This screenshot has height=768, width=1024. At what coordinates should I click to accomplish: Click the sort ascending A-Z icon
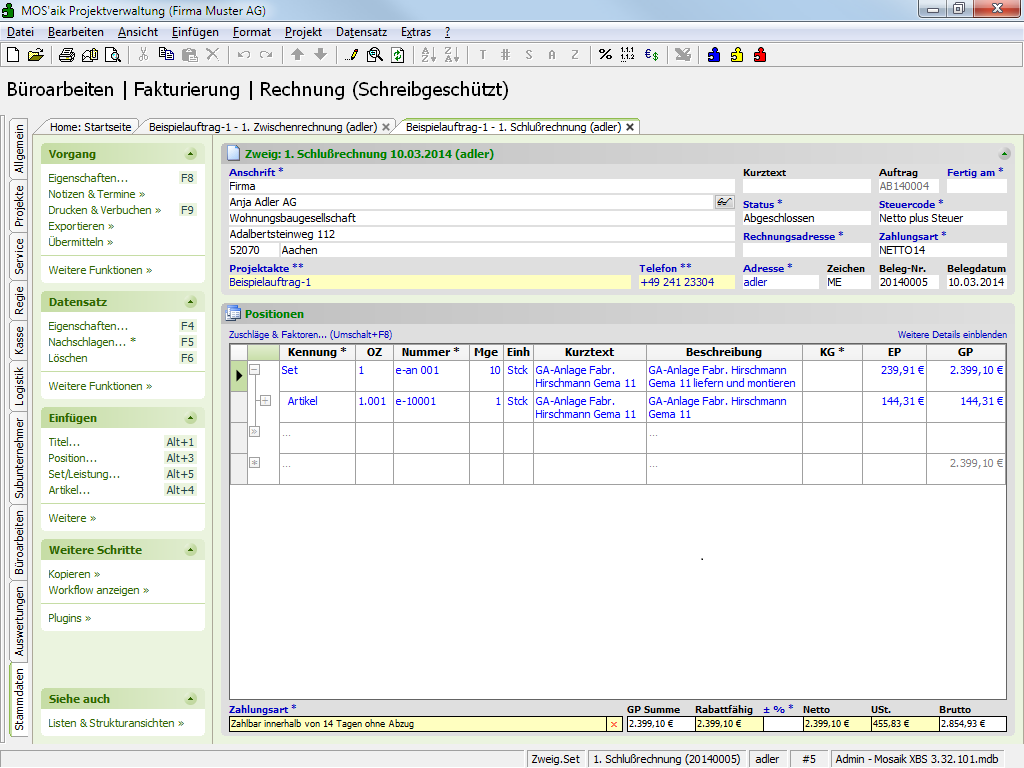(428, 55)
